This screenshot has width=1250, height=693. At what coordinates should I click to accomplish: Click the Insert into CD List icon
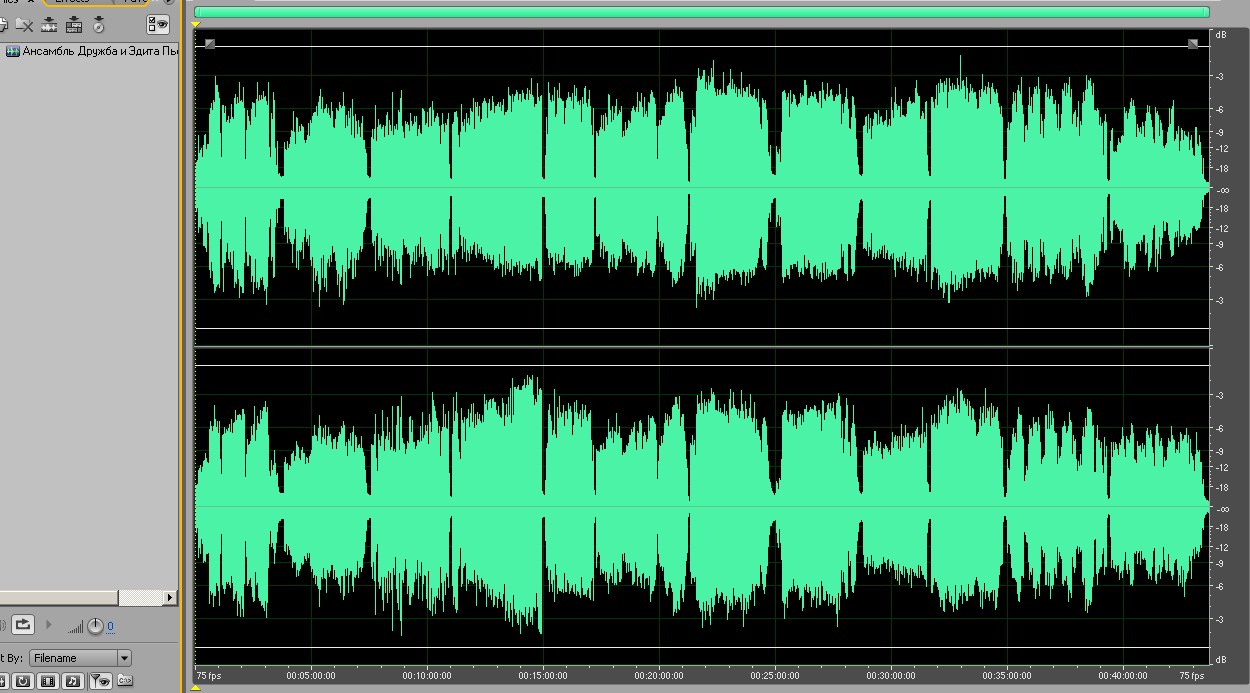[x=99, y=24]
